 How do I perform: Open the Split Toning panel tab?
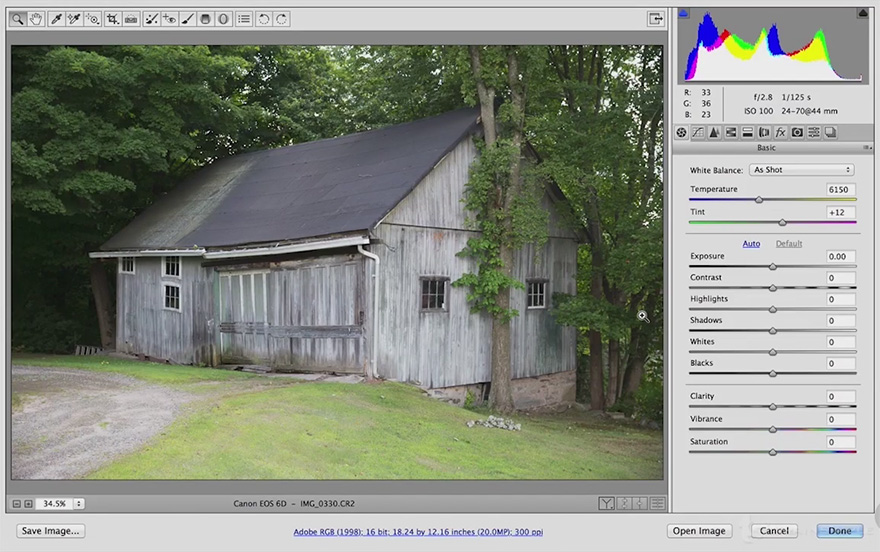point(748,132)
